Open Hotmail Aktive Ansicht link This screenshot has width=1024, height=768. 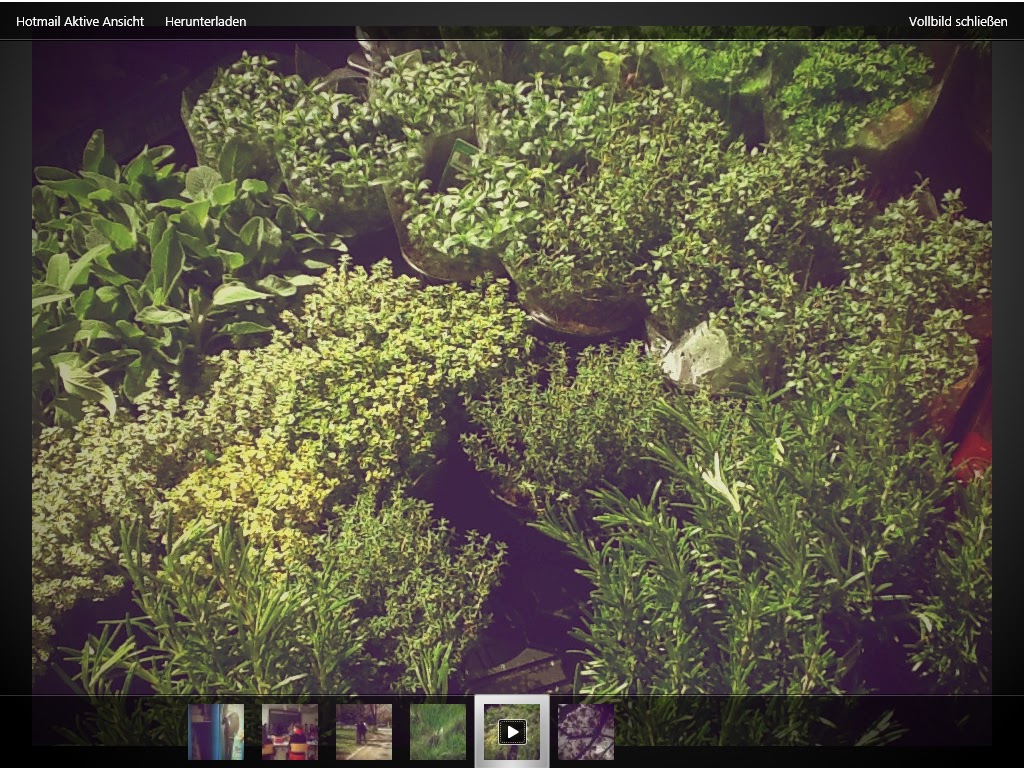[80, 22]
